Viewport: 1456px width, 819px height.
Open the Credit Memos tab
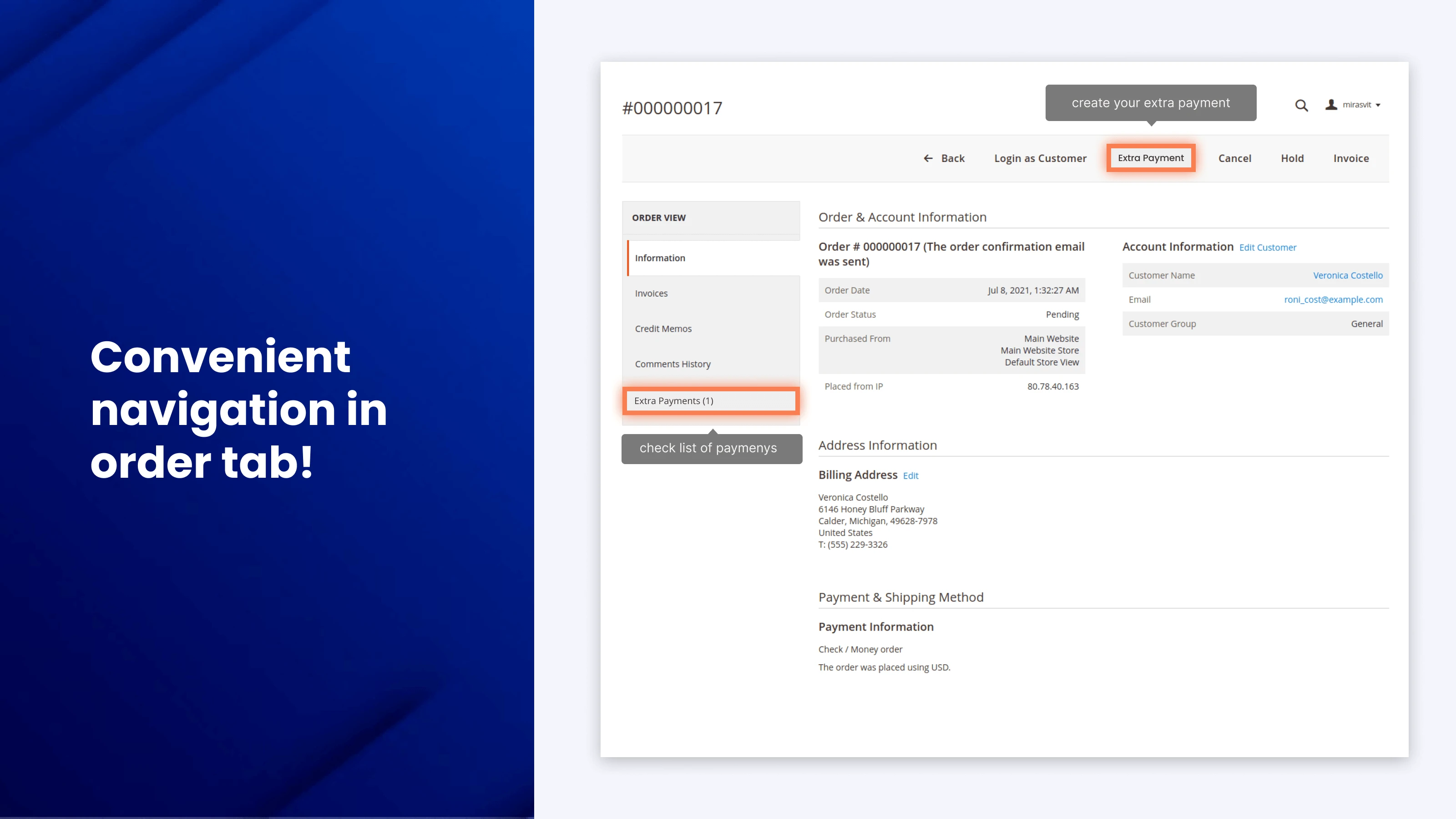click(x=663, y=329)
